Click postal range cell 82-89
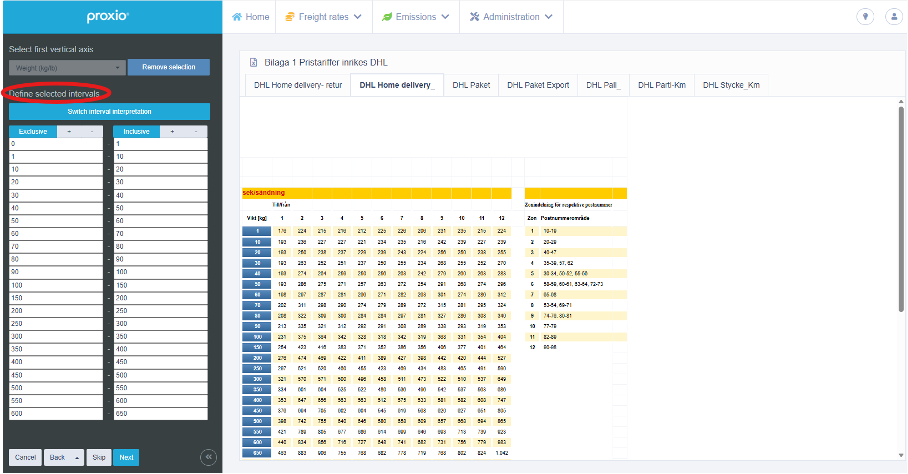908x474 pixels. (x=550, y=337)
